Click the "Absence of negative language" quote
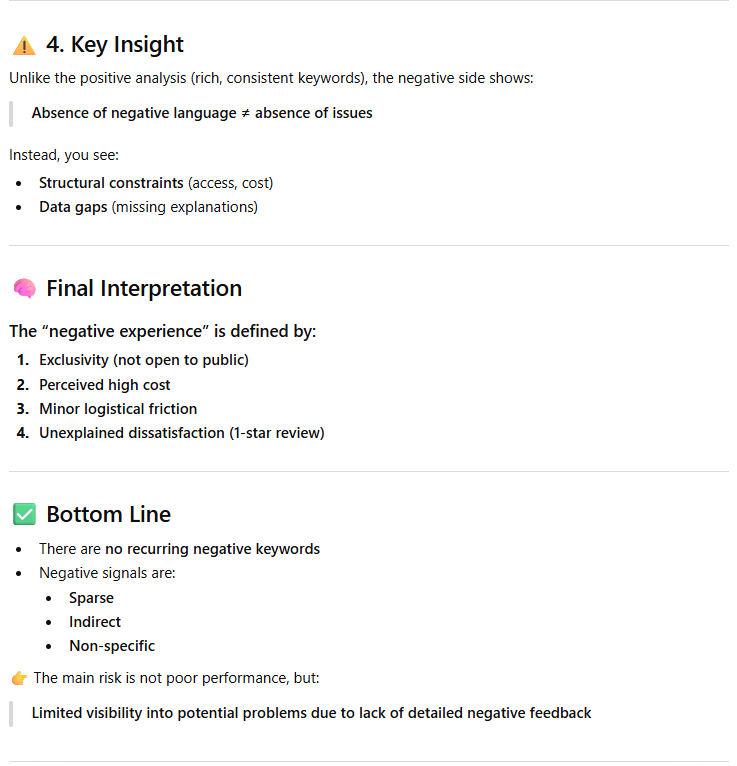The height and width of the screenshot is (766, 737). (x=202, y=113)
